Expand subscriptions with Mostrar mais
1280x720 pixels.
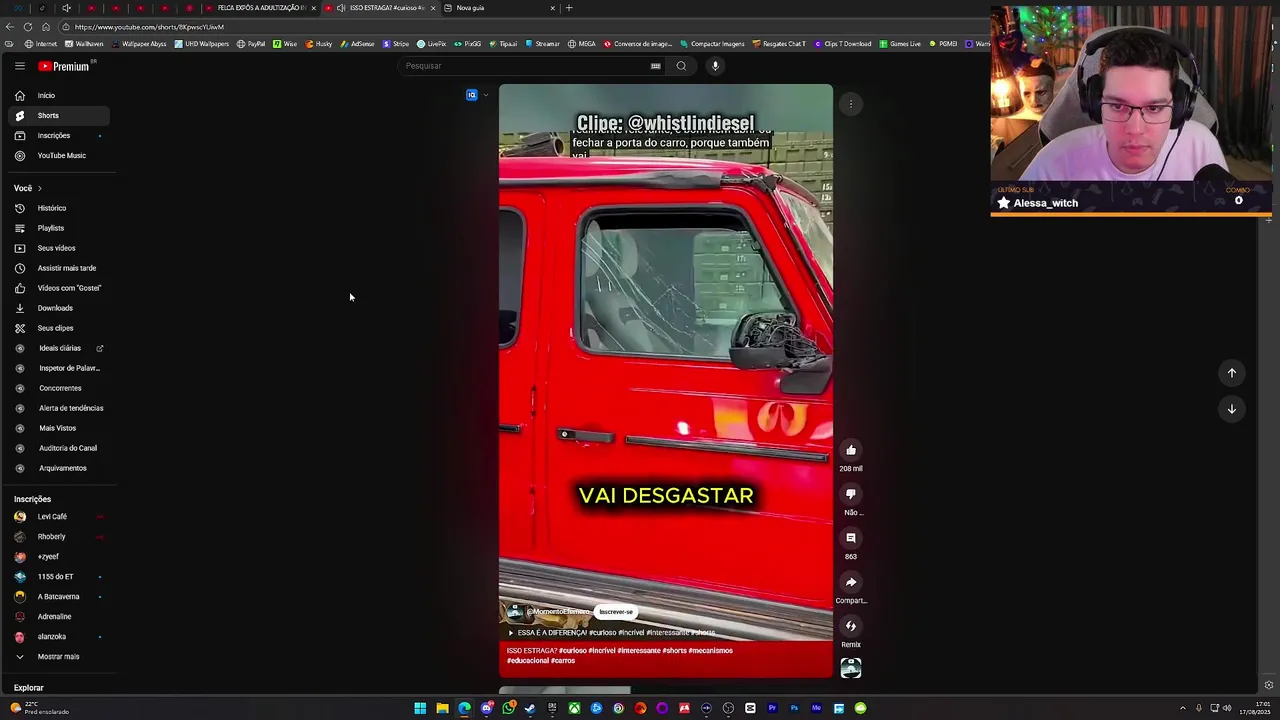[57, 657]
